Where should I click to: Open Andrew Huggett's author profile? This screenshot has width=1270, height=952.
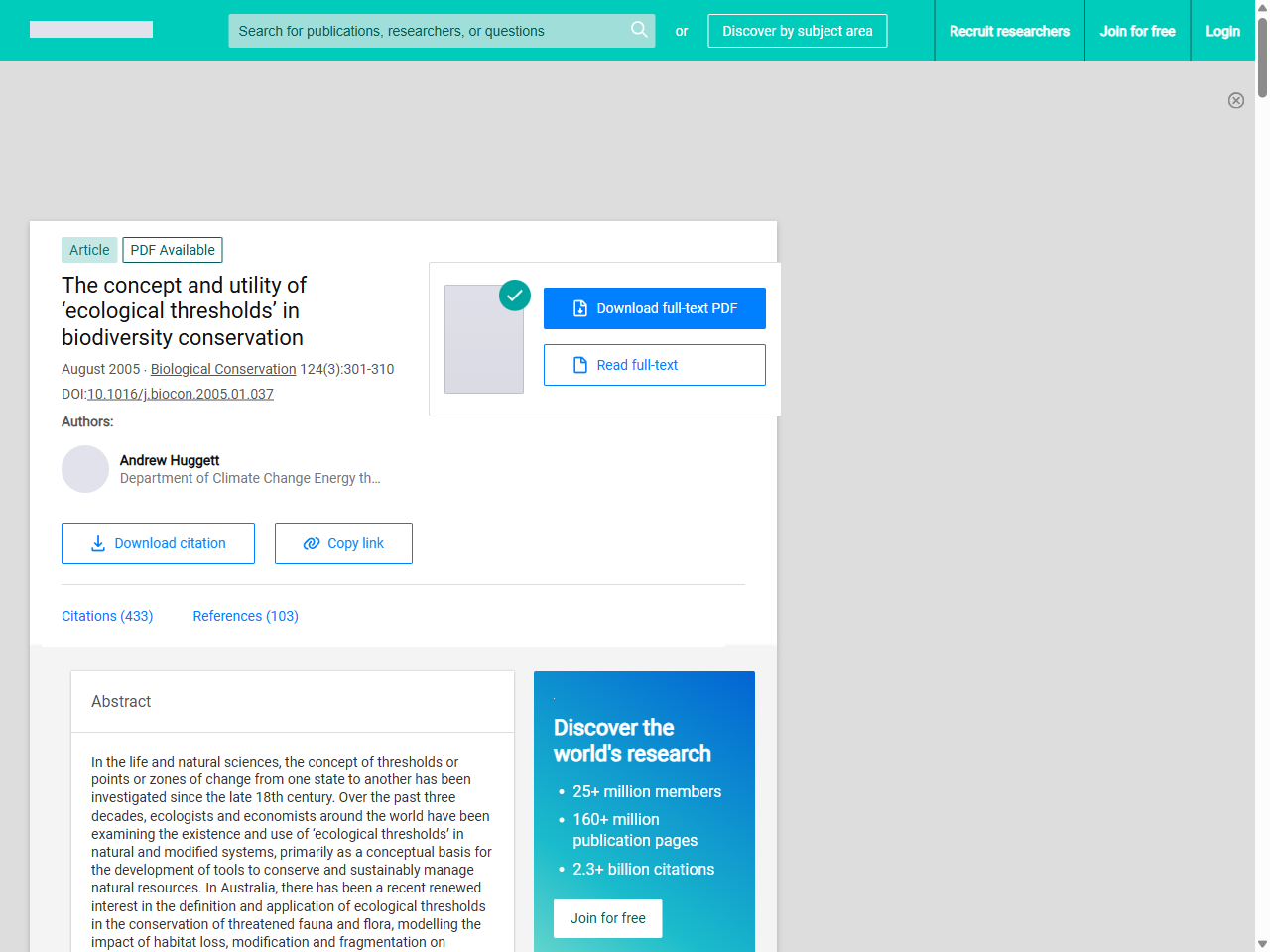tap(170, 460)
